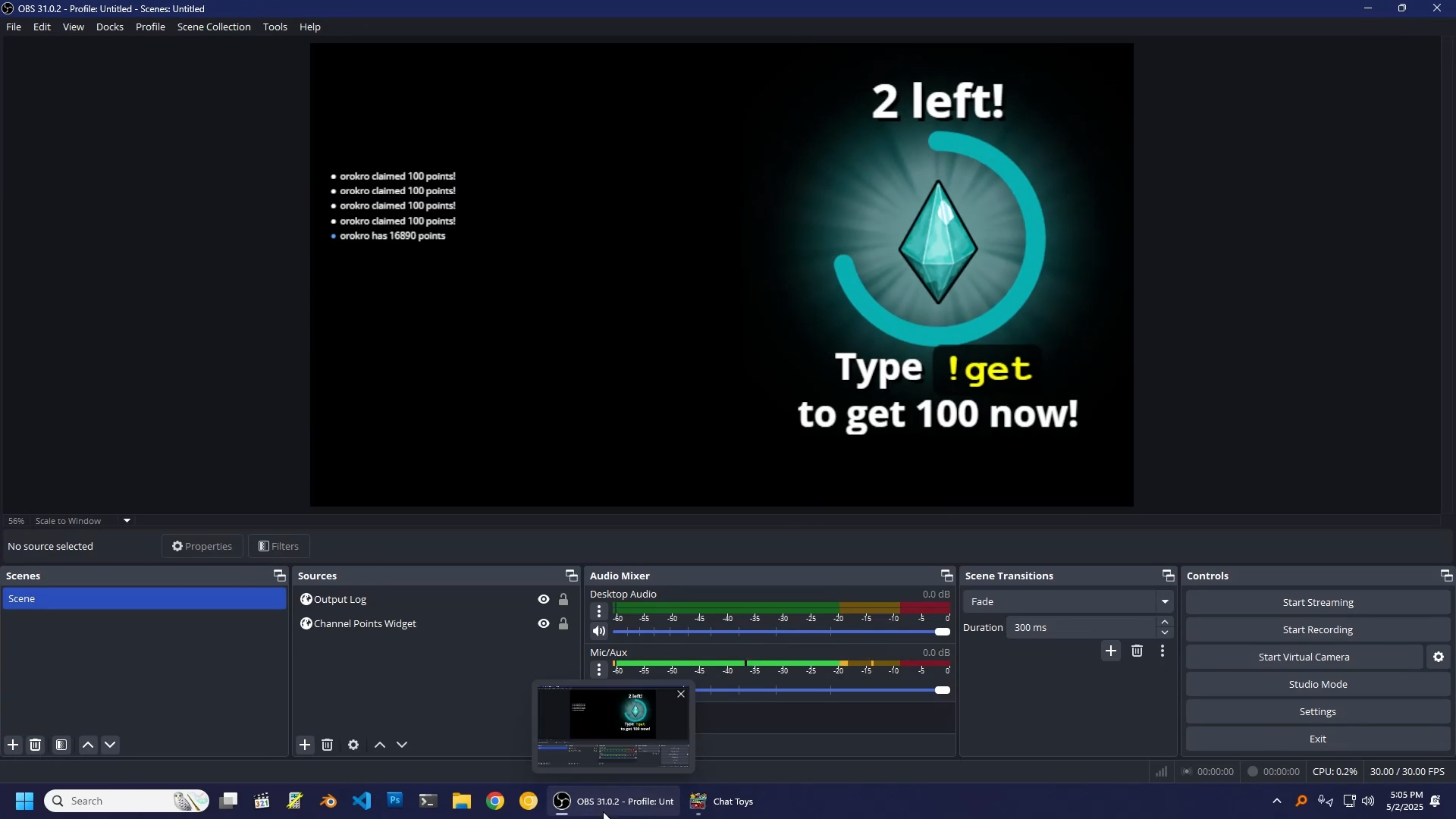Toggle lock on Output Log source
The image size is (1456, 819).
[563, 601]
